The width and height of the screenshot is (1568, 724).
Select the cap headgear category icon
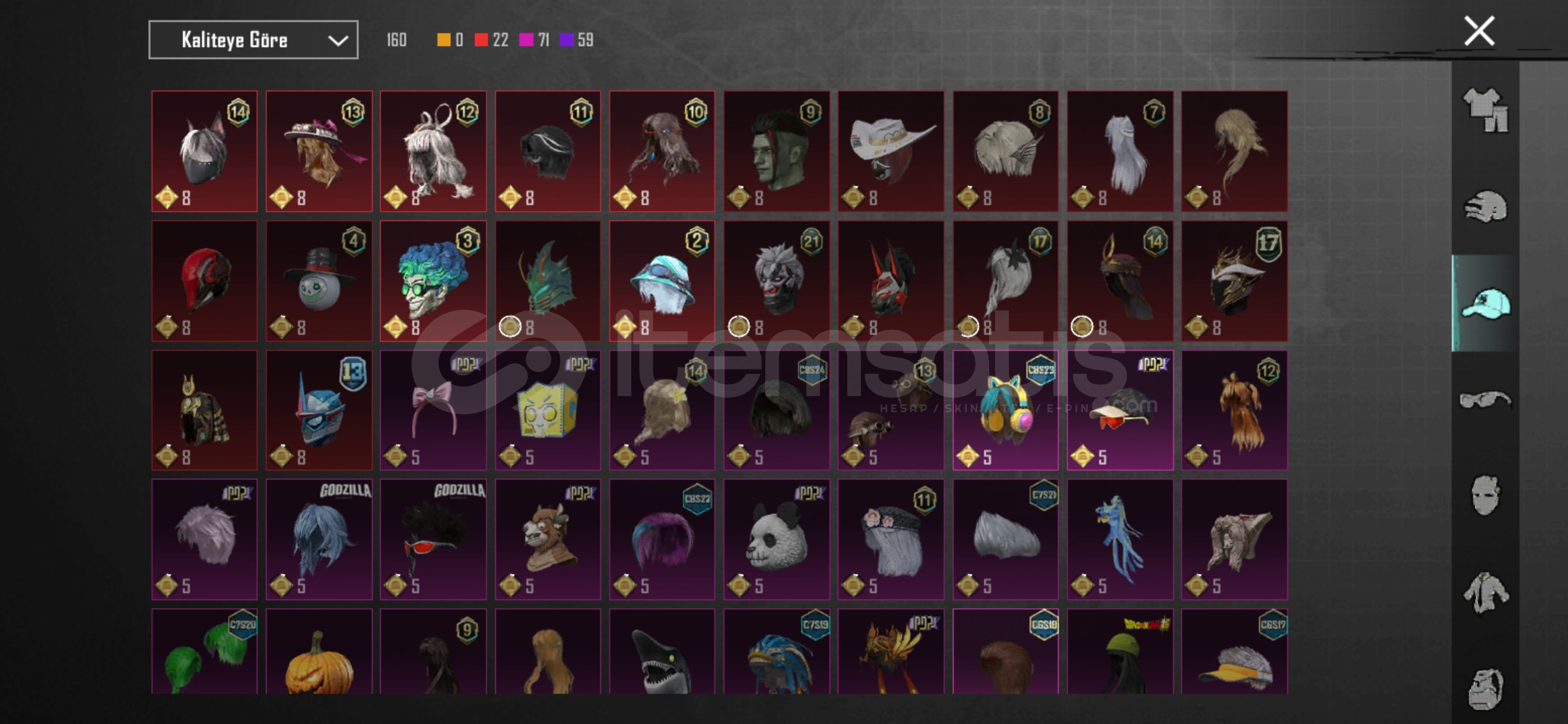point(1486,304)
